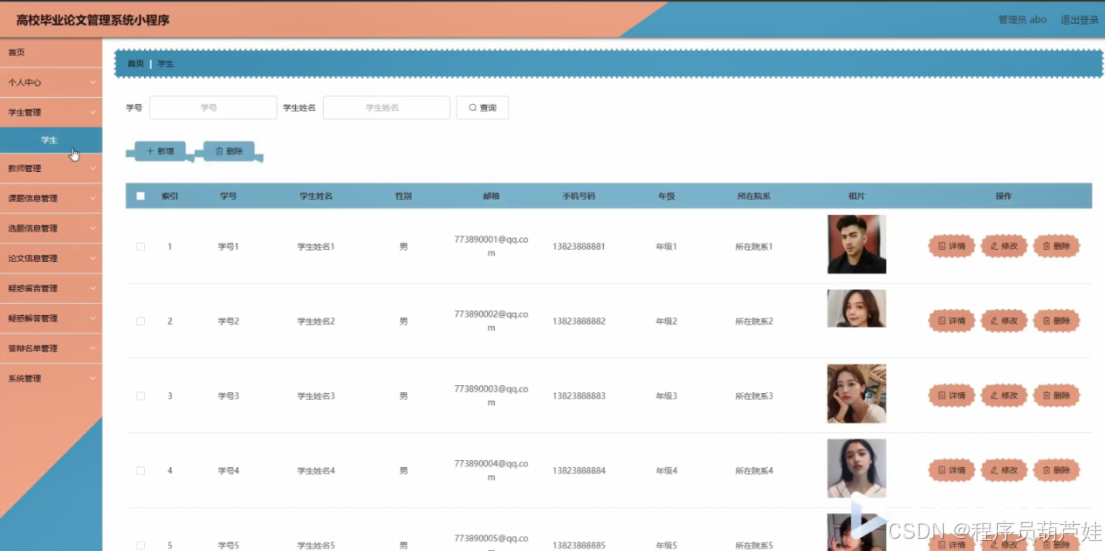
Task: Click 退出登录 to log out
Action: 1080,20
